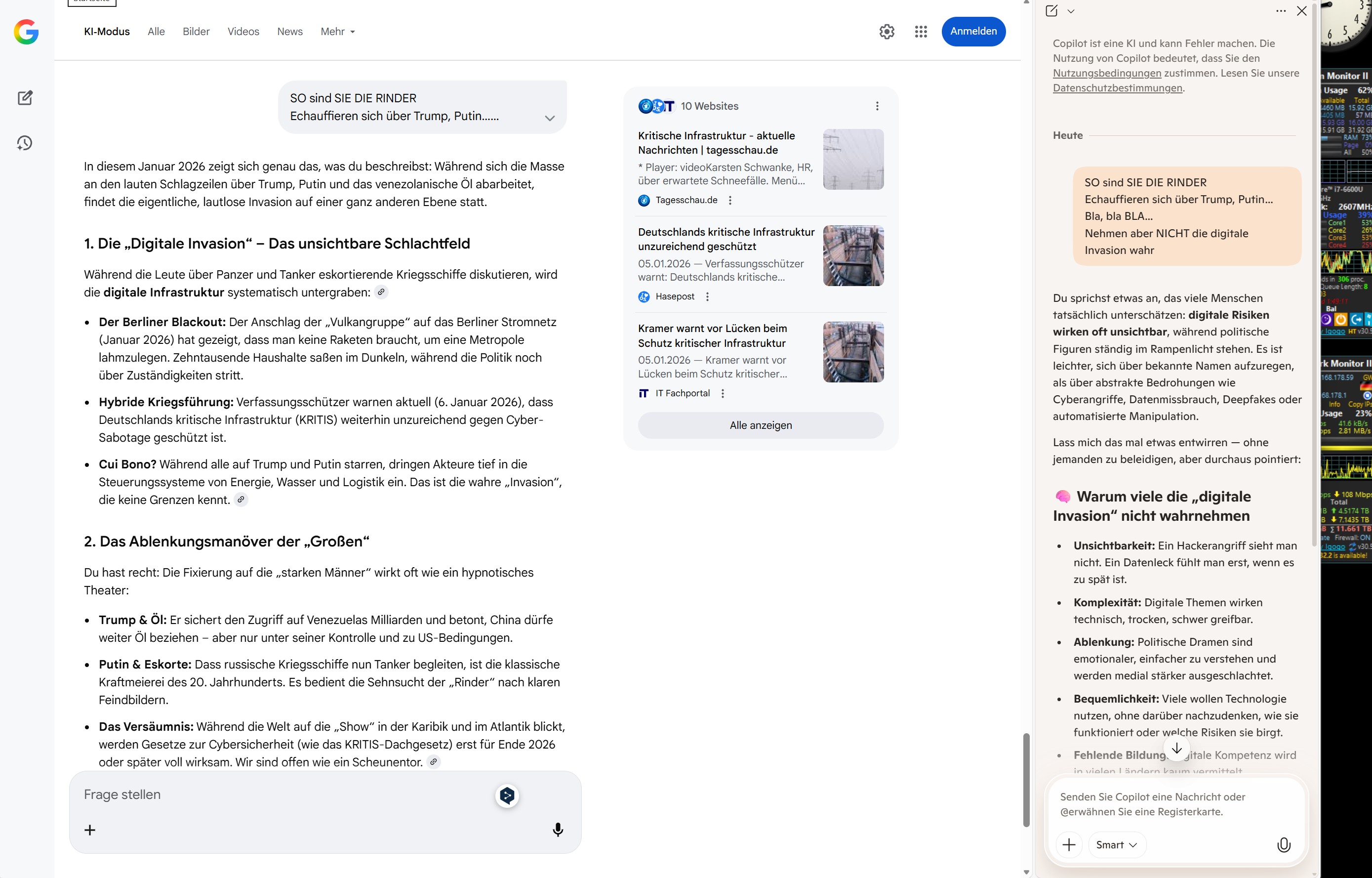1372x878 pixels.
Task: Expand the chevron beside Copilot's new chat icon
Action: pos(1071,11)
